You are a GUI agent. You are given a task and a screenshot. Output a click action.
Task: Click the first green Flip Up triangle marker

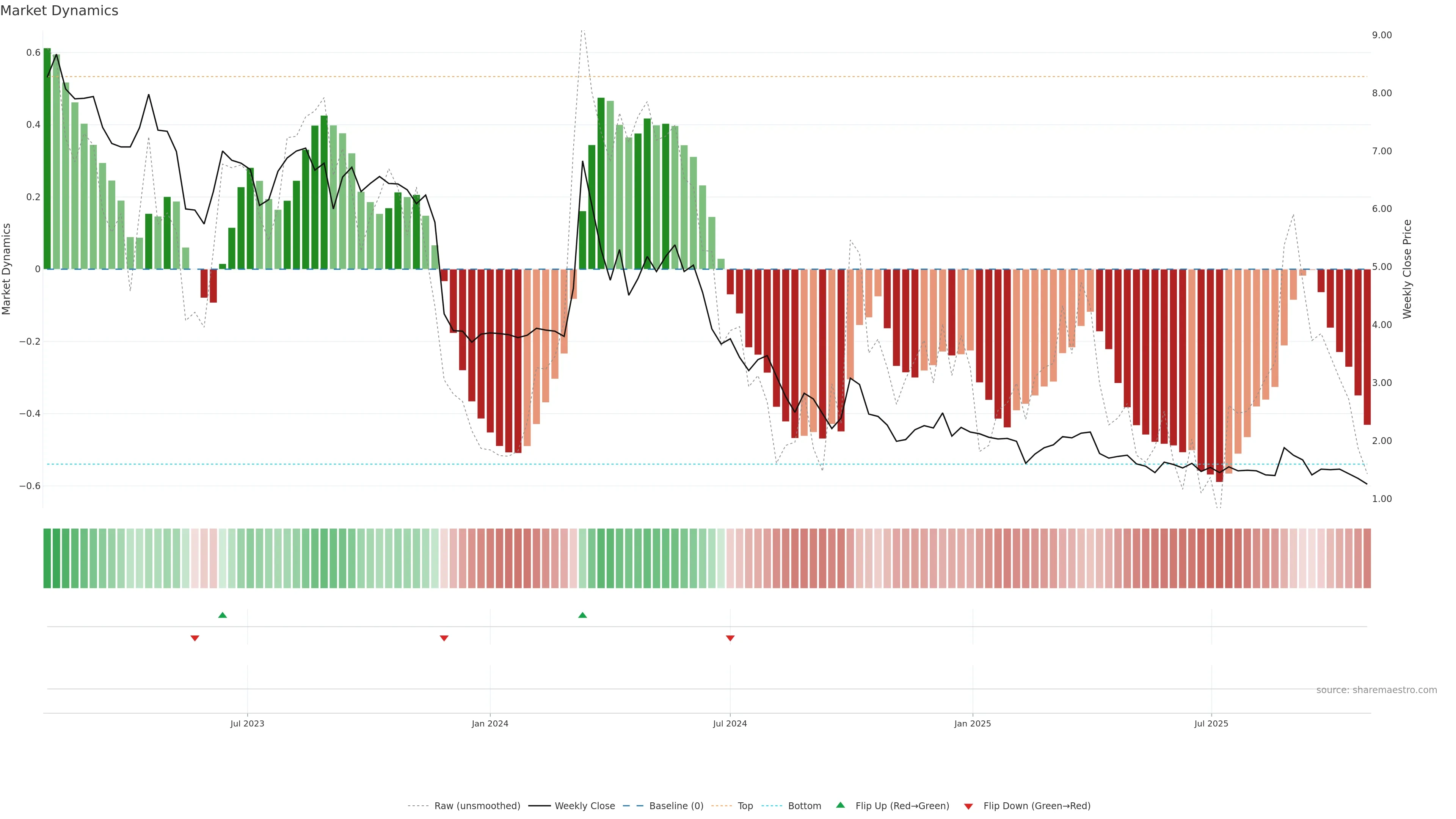click(x=223, y=615)
